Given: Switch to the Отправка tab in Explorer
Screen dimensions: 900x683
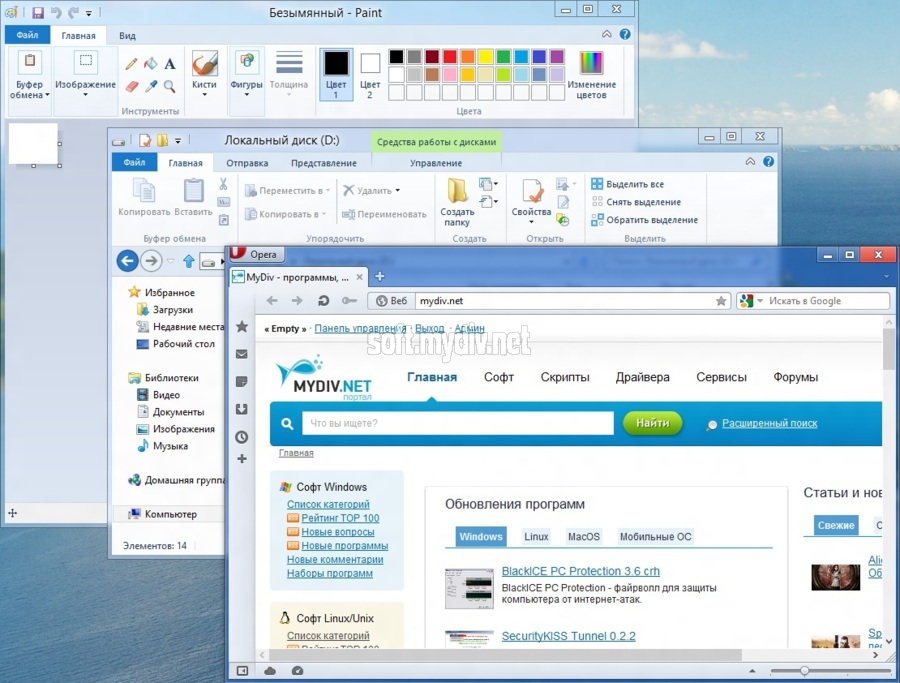Looking at the screenshot, I should click(x=247, y=163).
